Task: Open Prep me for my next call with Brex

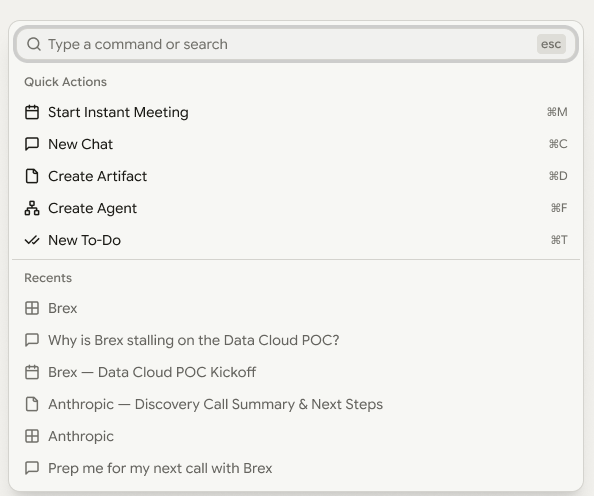Action: click(296, 468)
